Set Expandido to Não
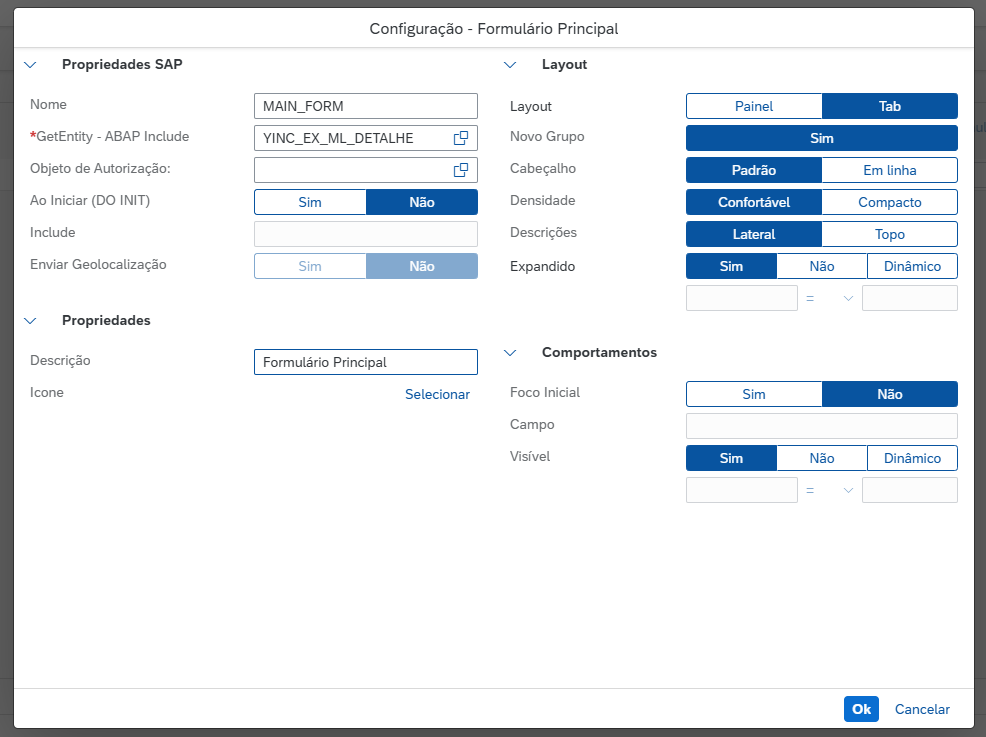 [x=822, y=266]
